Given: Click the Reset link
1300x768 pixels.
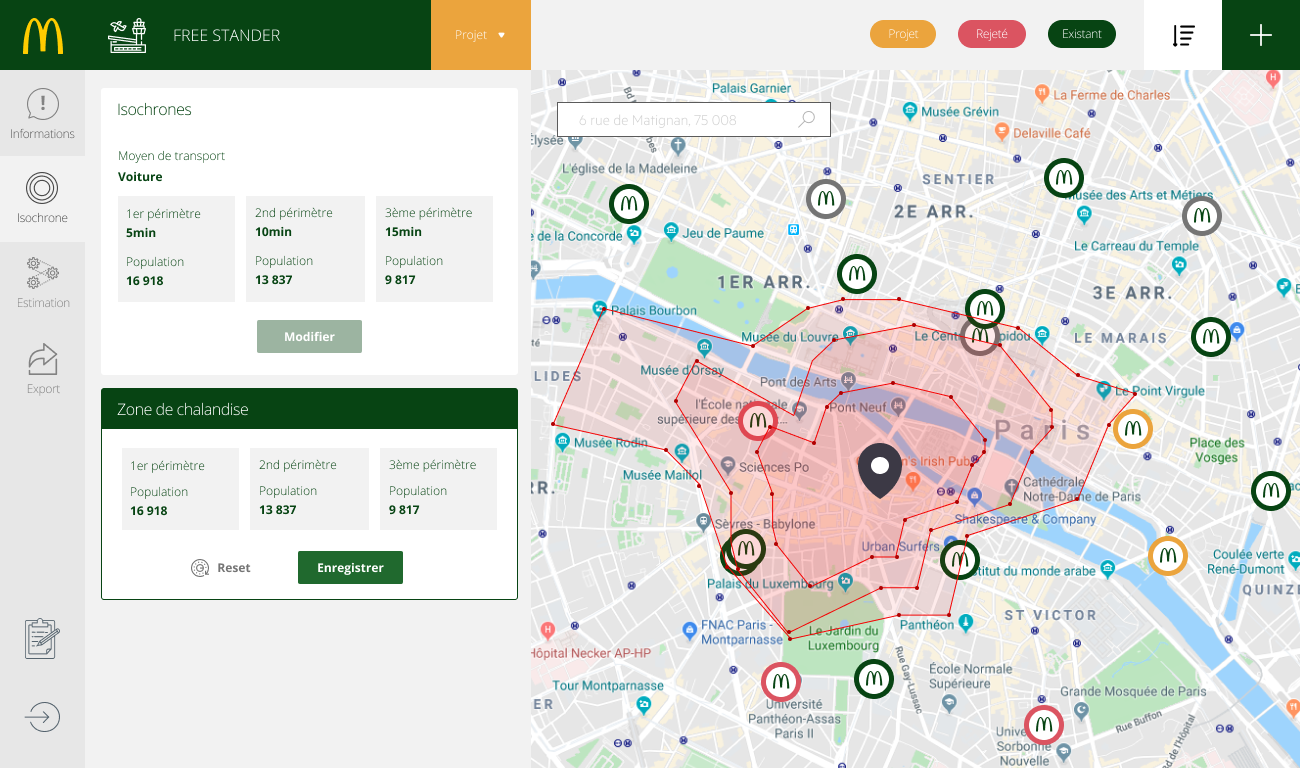Looking at the screenshot, I should [x=221, y=568].
